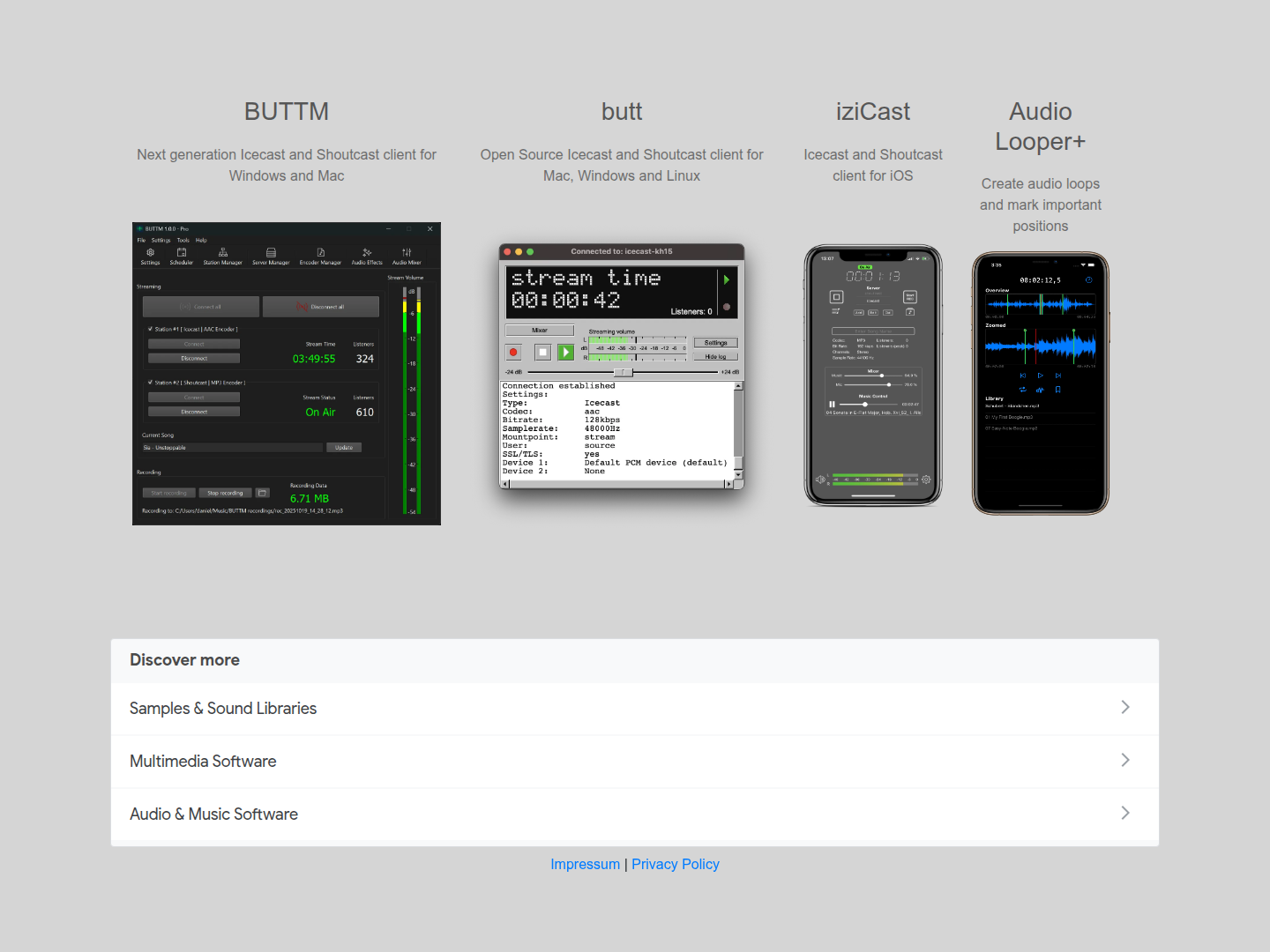This screenshot has width=1270, height=952.
Task: Click the Disconnect all button in BUTTM
Action: pos(321,307)
